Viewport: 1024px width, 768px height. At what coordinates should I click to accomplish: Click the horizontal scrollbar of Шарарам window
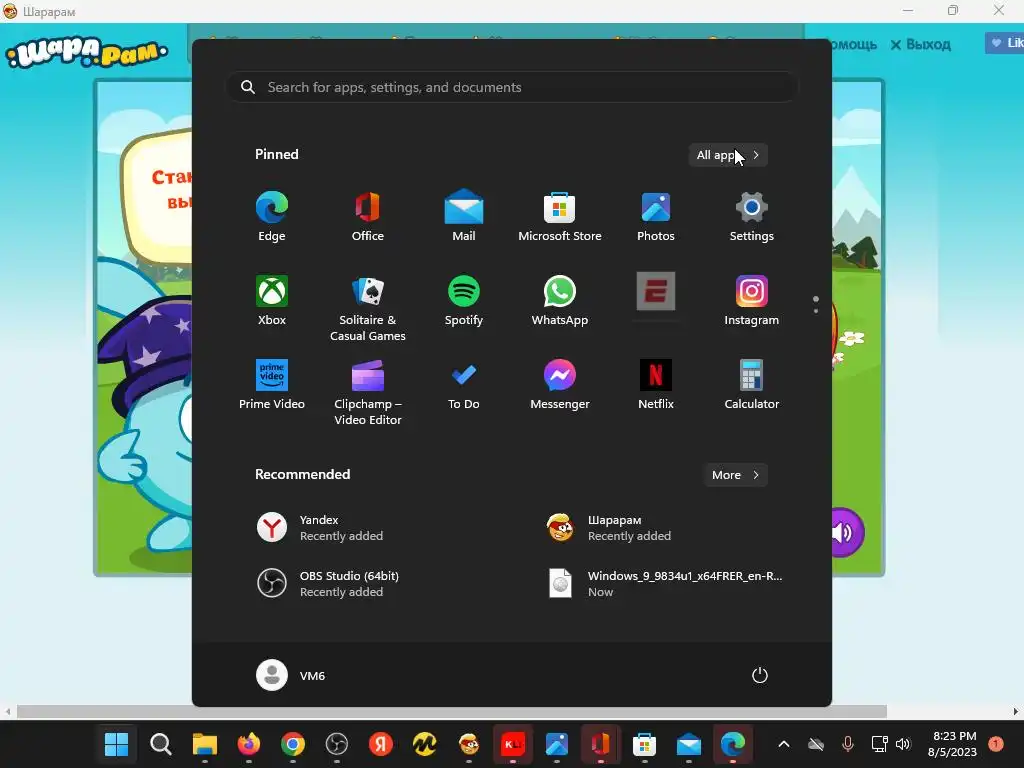452,711
